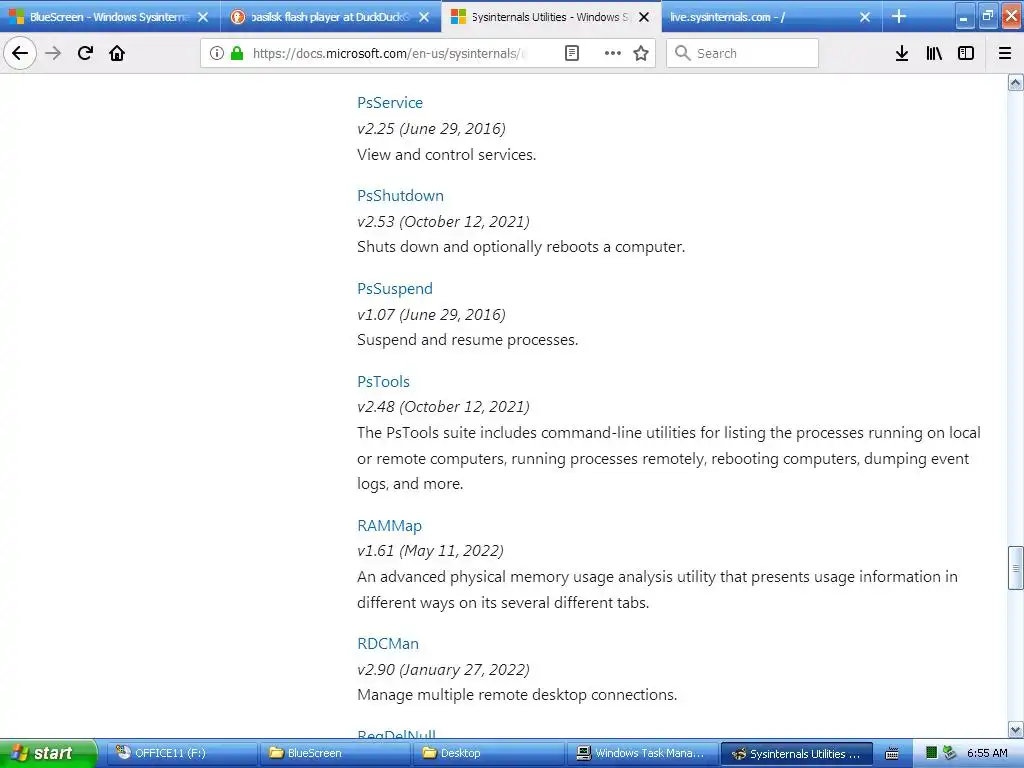The width and height of the screenshot is (1024, 768).
Task: Go back to the previous page
Action: click(x=20, y=53)
